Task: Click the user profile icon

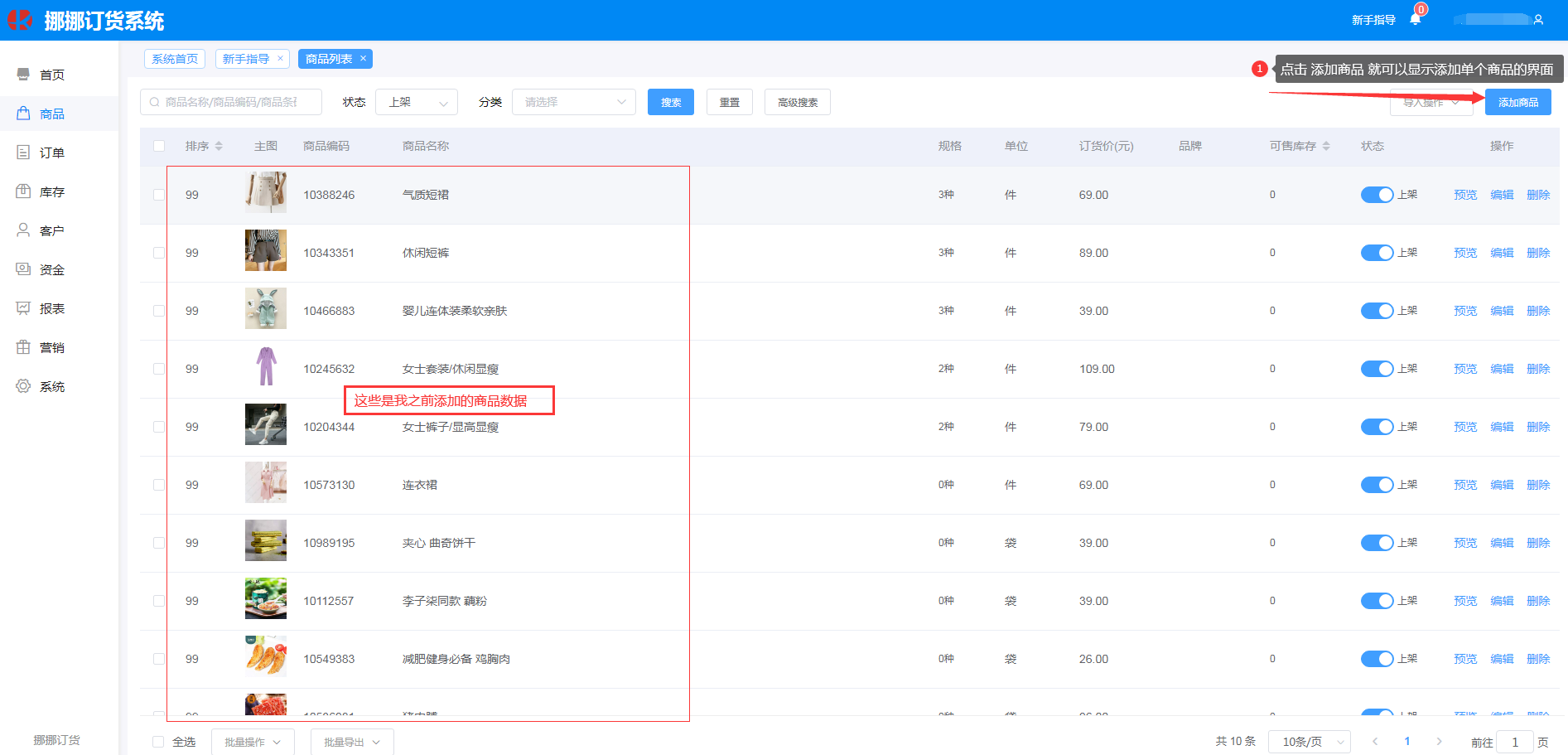Action: [x=1538, y=20]
